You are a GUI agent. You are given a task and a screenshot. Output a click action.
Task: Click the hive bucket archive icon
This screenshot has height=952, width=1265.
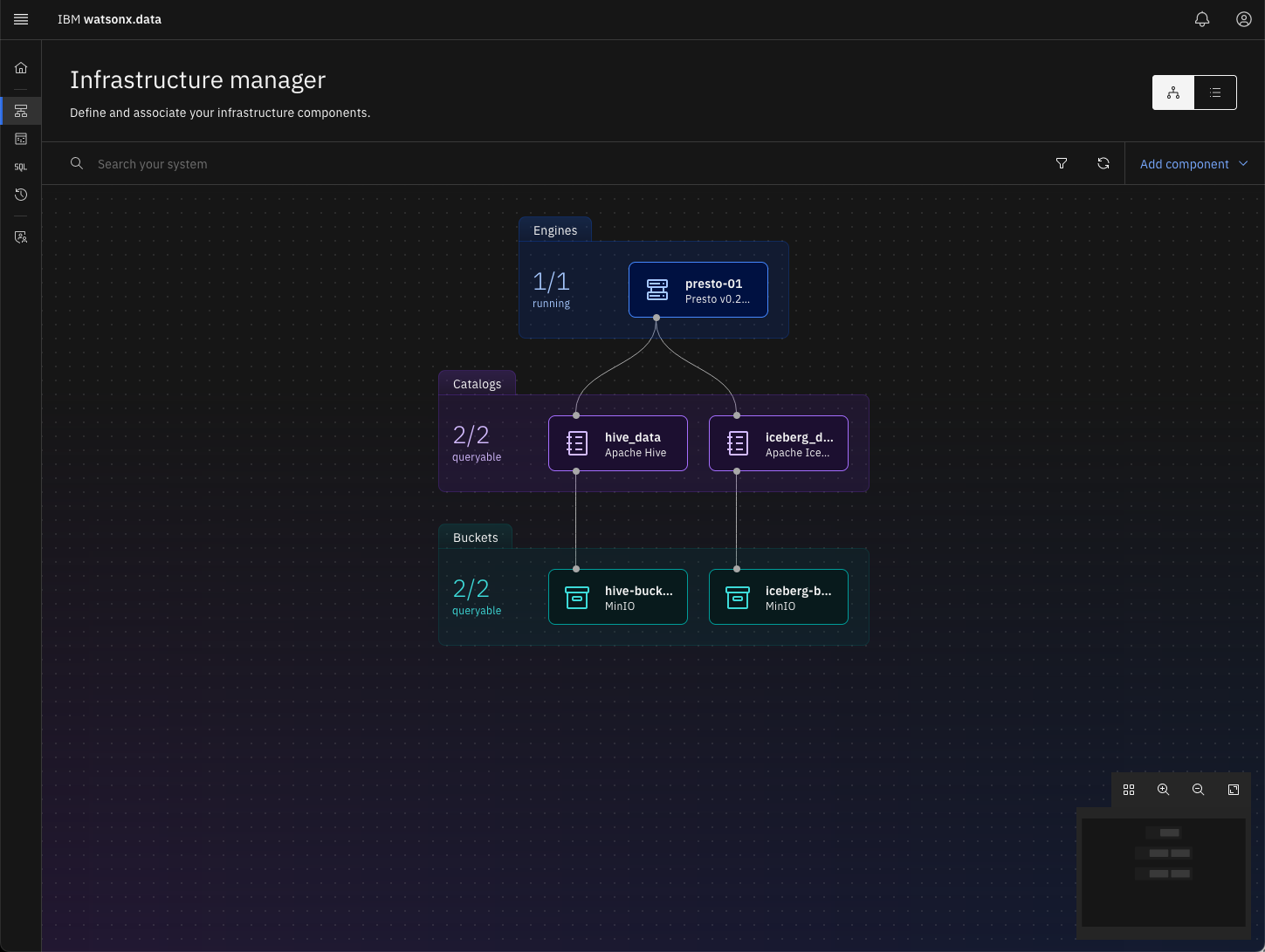point(577,597)
